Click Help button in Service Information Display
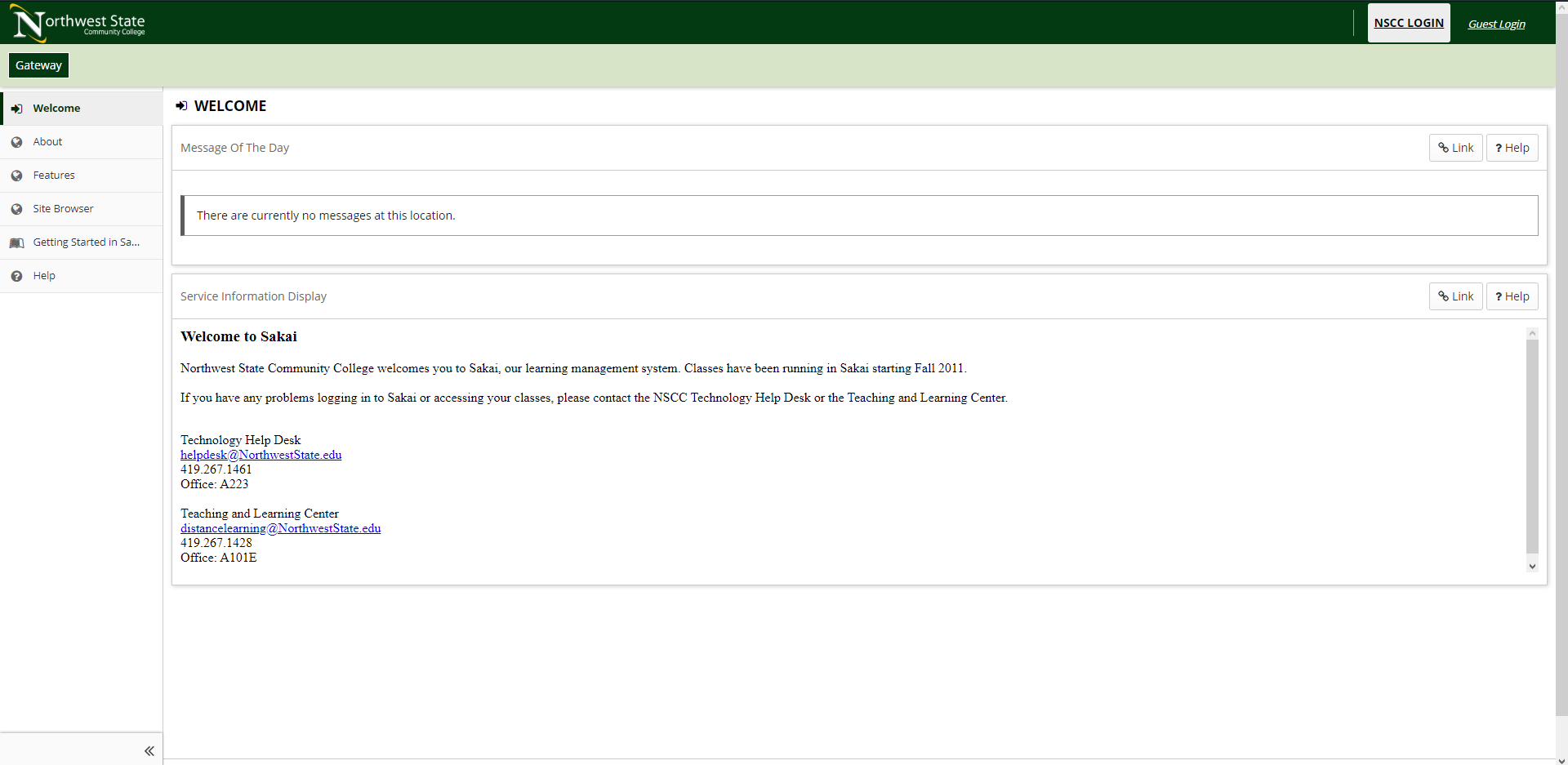Image resolution: width=1568 pixels, height=765 pixels. pos(1512,296)
